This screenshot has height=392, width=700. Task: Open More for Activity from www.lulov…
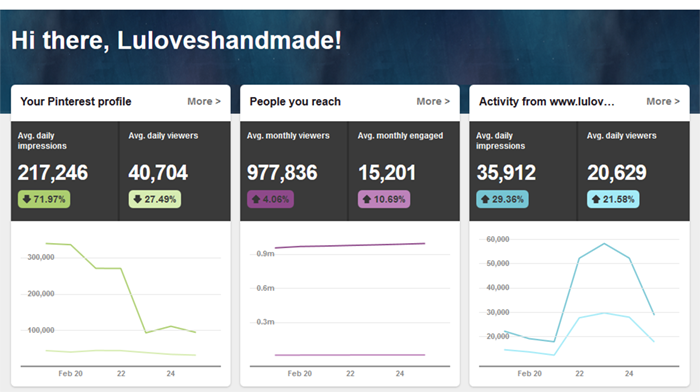click(663, 101)
